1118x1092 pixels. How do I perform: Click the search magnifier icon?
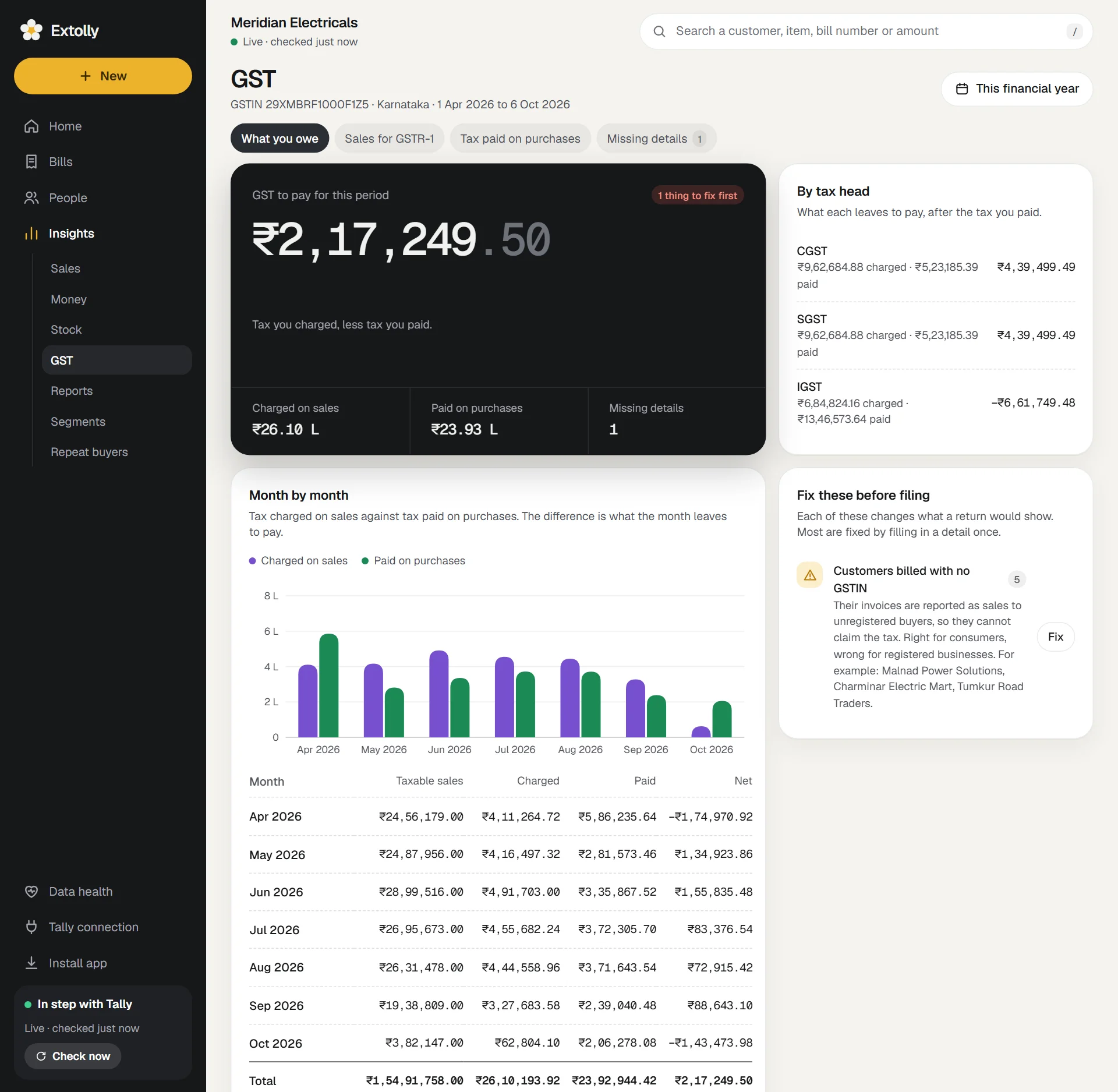(659, 31)
